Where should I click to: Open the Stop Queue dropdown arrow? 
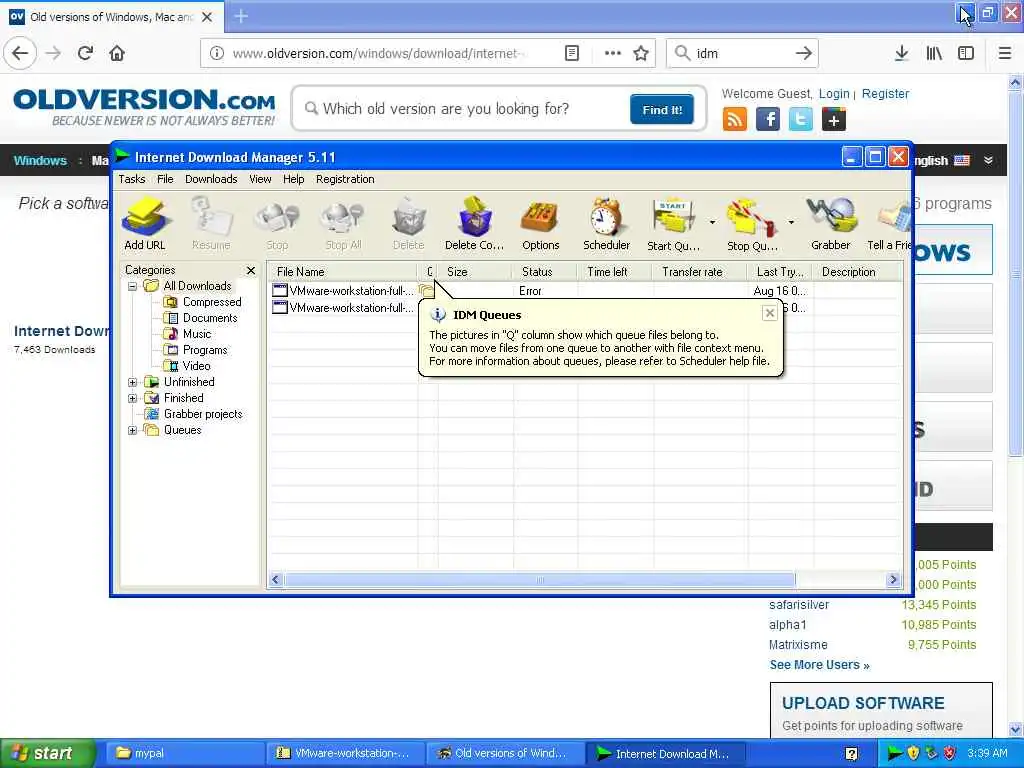click(x=791, y=223)
